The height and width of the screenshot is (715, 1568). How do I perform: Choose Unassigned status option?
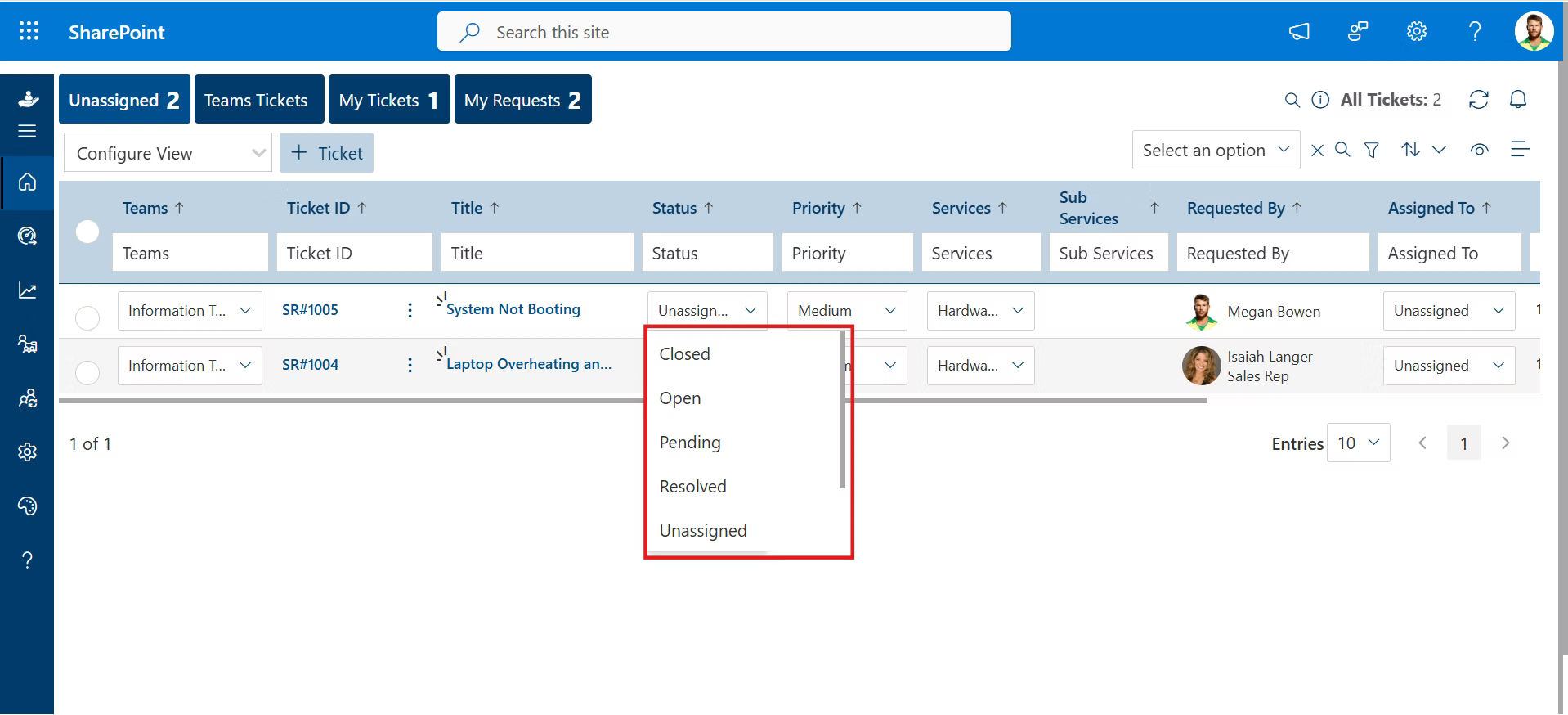(x=742, y=531)
